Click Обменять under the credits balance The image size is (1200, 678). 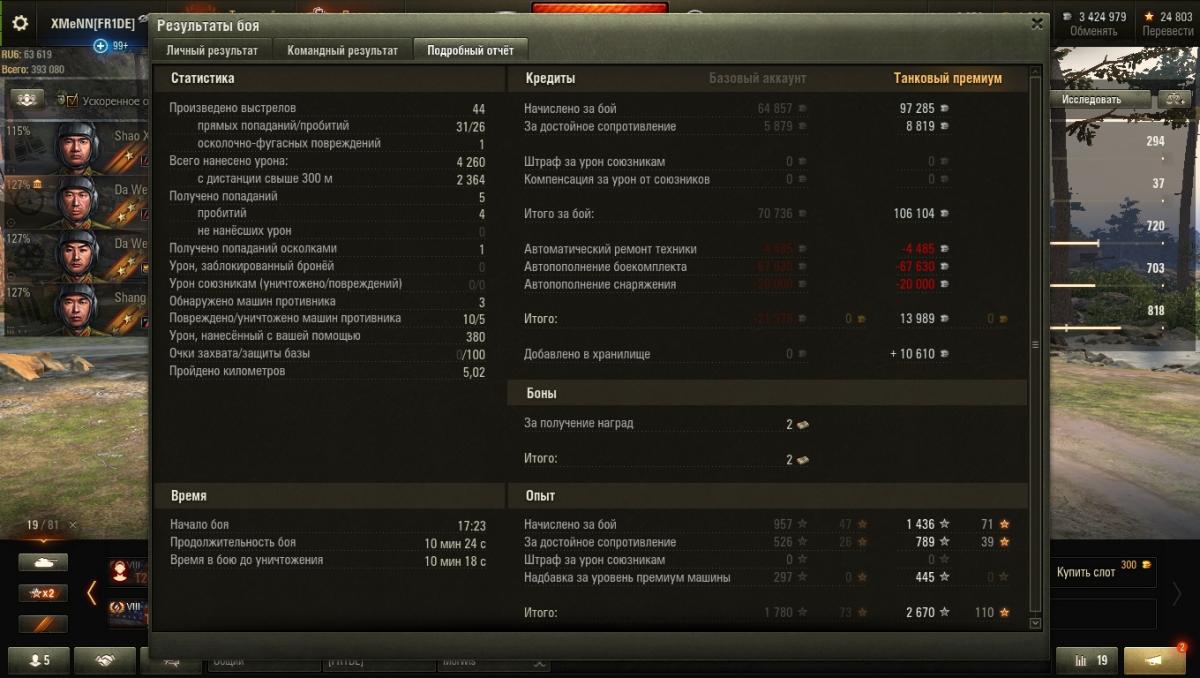tap(1093, 31)
